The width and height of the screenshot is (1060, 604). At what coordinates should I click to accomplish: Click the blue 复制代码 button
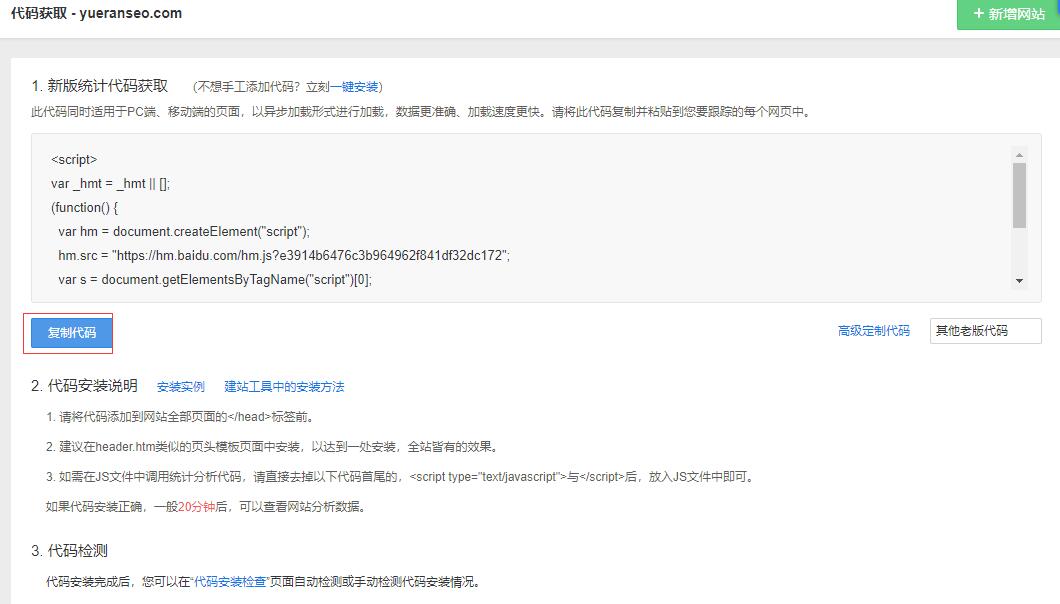pyautogui.click(x=72, y=333)
